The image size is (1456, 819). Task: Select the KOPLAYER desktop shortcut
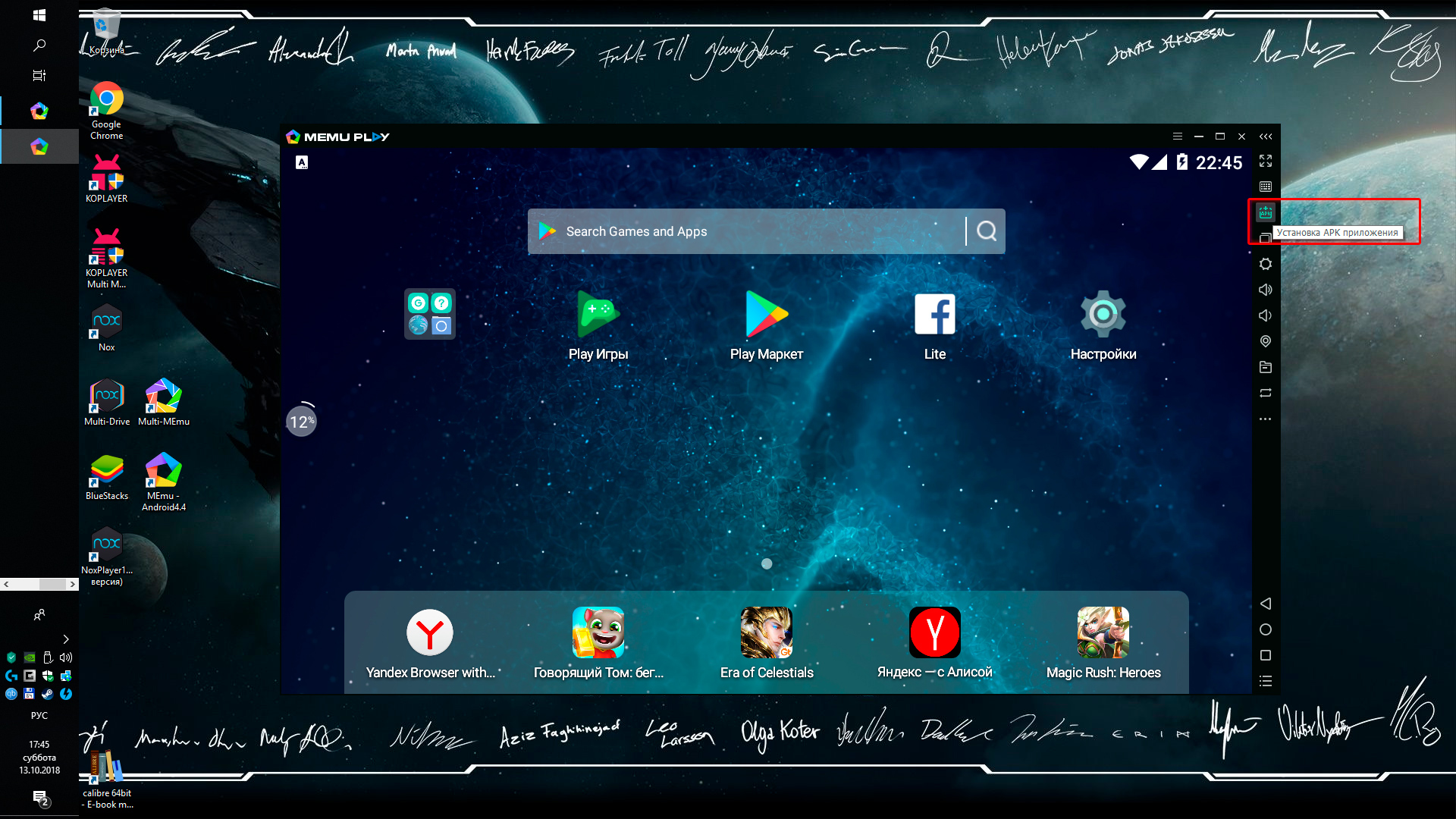tap(107, 178)
